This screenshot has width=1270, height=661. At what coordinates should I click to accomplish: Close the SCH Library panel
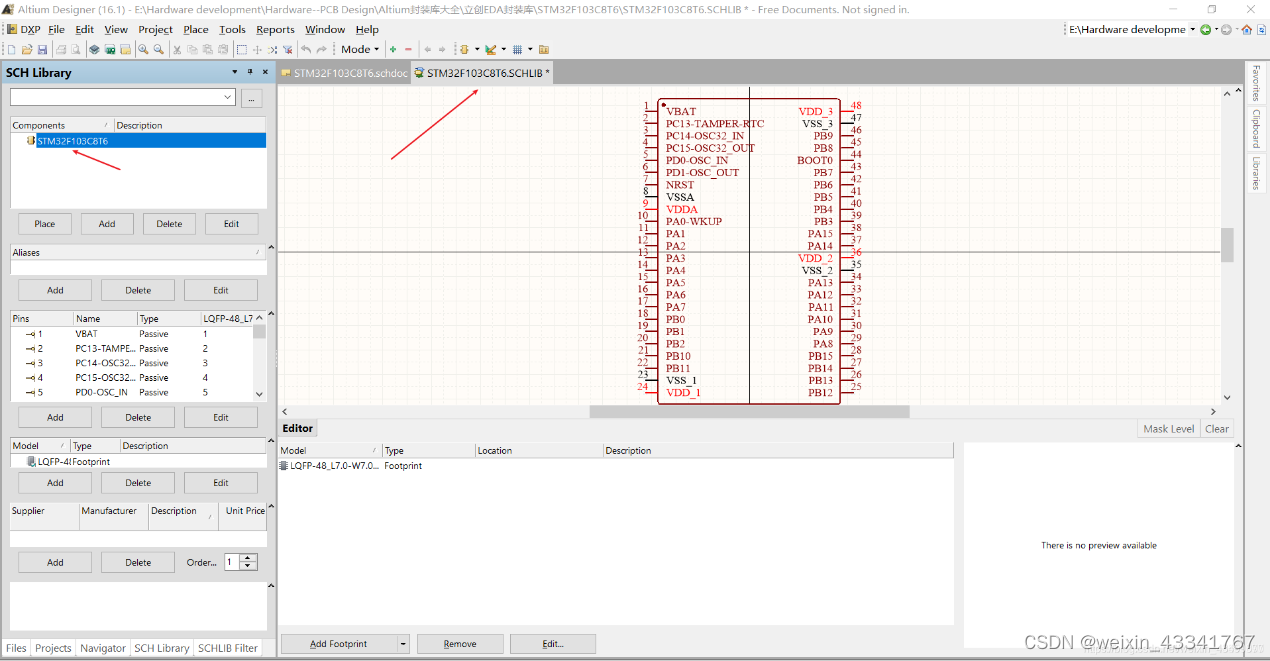(265, 72)
